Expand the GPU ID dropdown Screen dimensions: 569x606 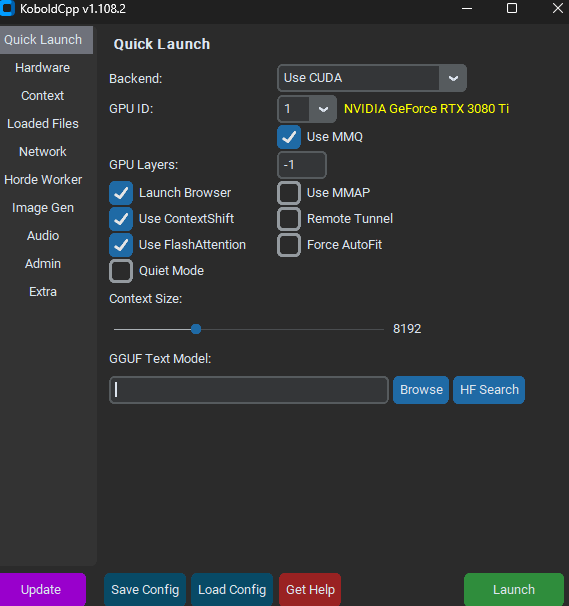point(323,109)
